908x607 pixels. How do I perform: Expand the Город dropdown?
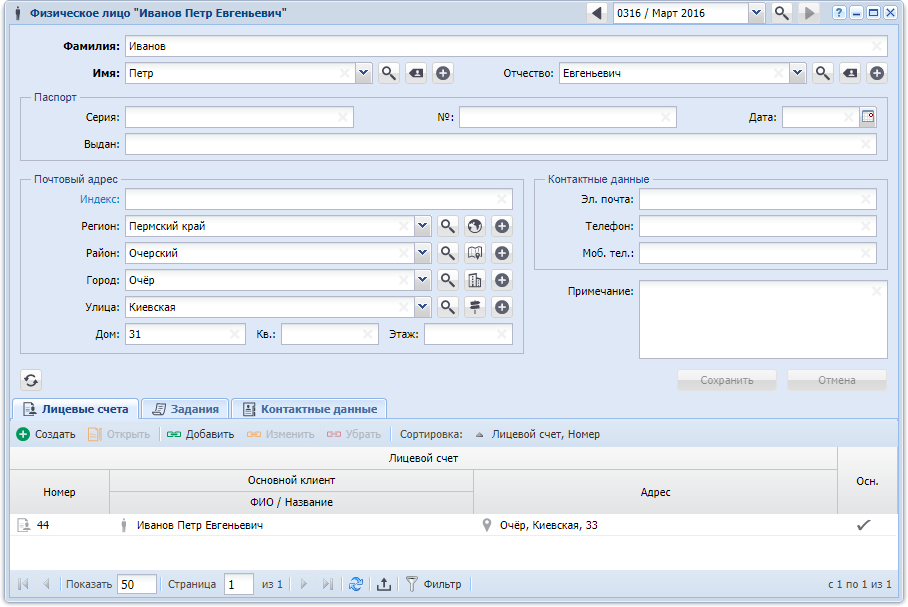423,280
